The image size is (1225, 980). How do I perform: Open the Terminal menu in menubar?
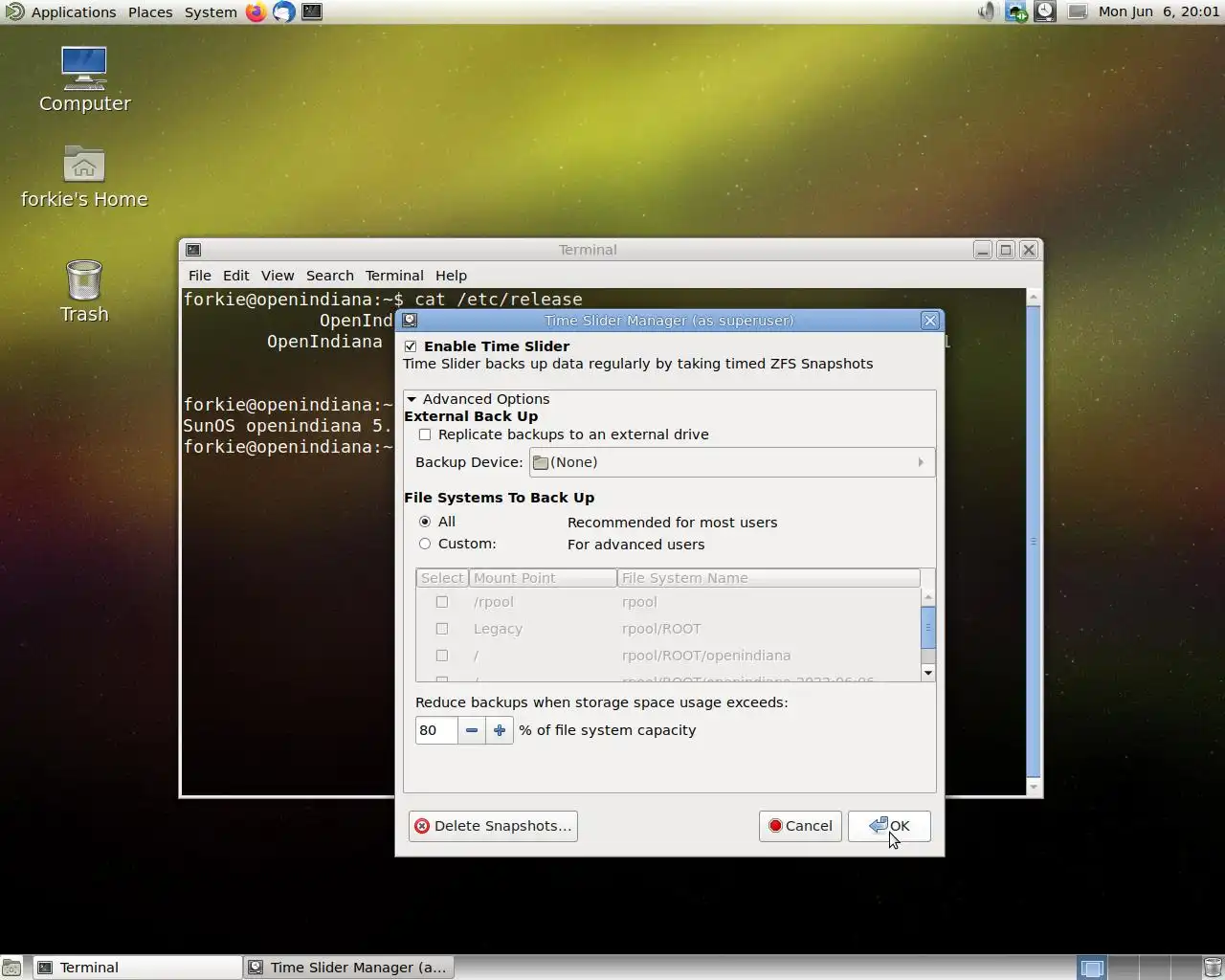[394, 276]
